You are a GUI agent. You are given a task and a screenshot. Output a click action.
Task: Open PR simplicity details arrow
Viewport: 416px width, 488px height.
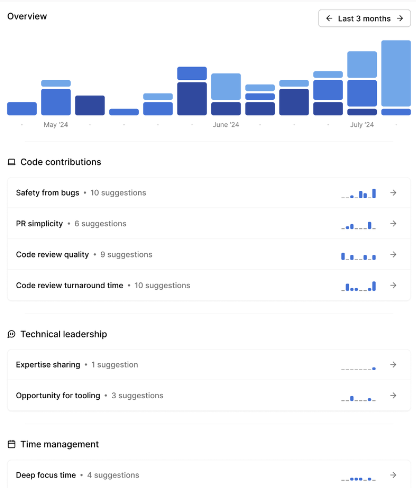(x=393, y=223)
